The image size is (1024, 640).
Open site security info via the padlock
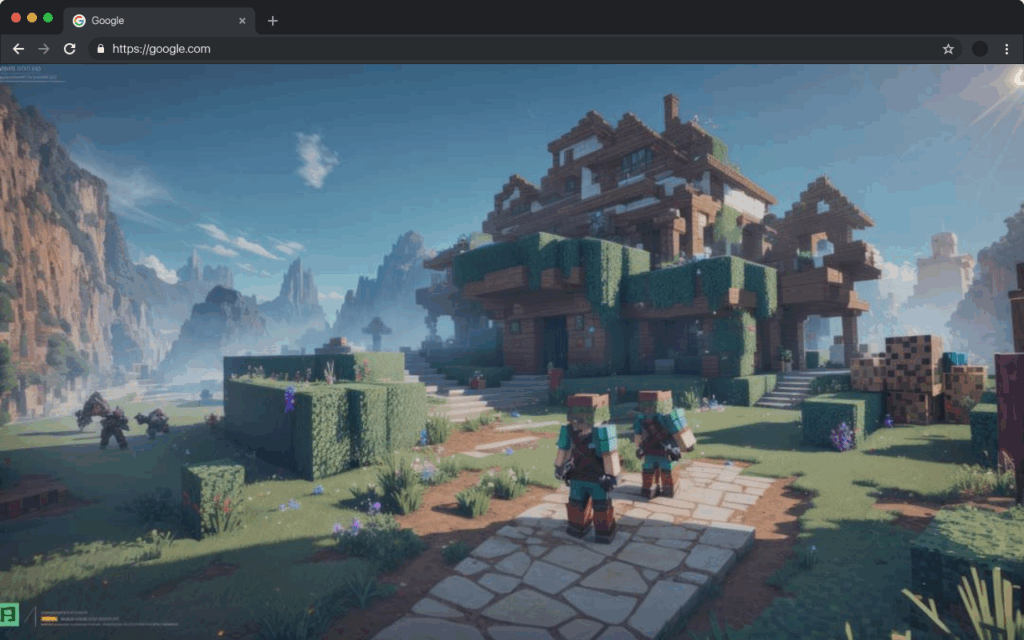point(101,48)
